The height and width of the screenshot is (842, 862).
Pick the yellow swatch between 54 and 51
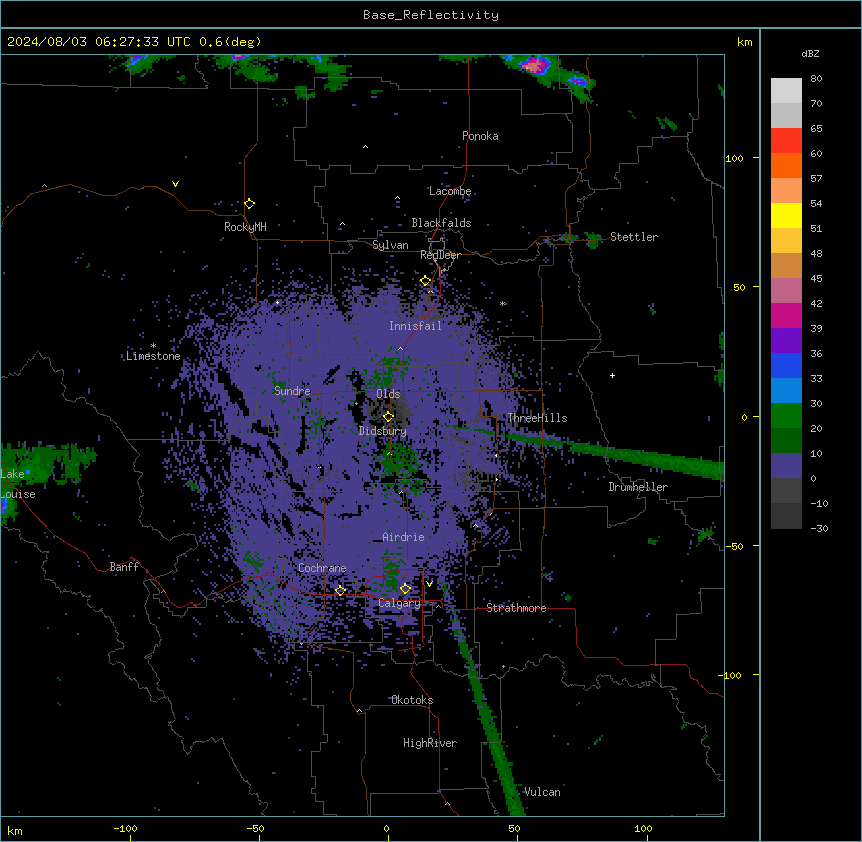tap(786, 215)
